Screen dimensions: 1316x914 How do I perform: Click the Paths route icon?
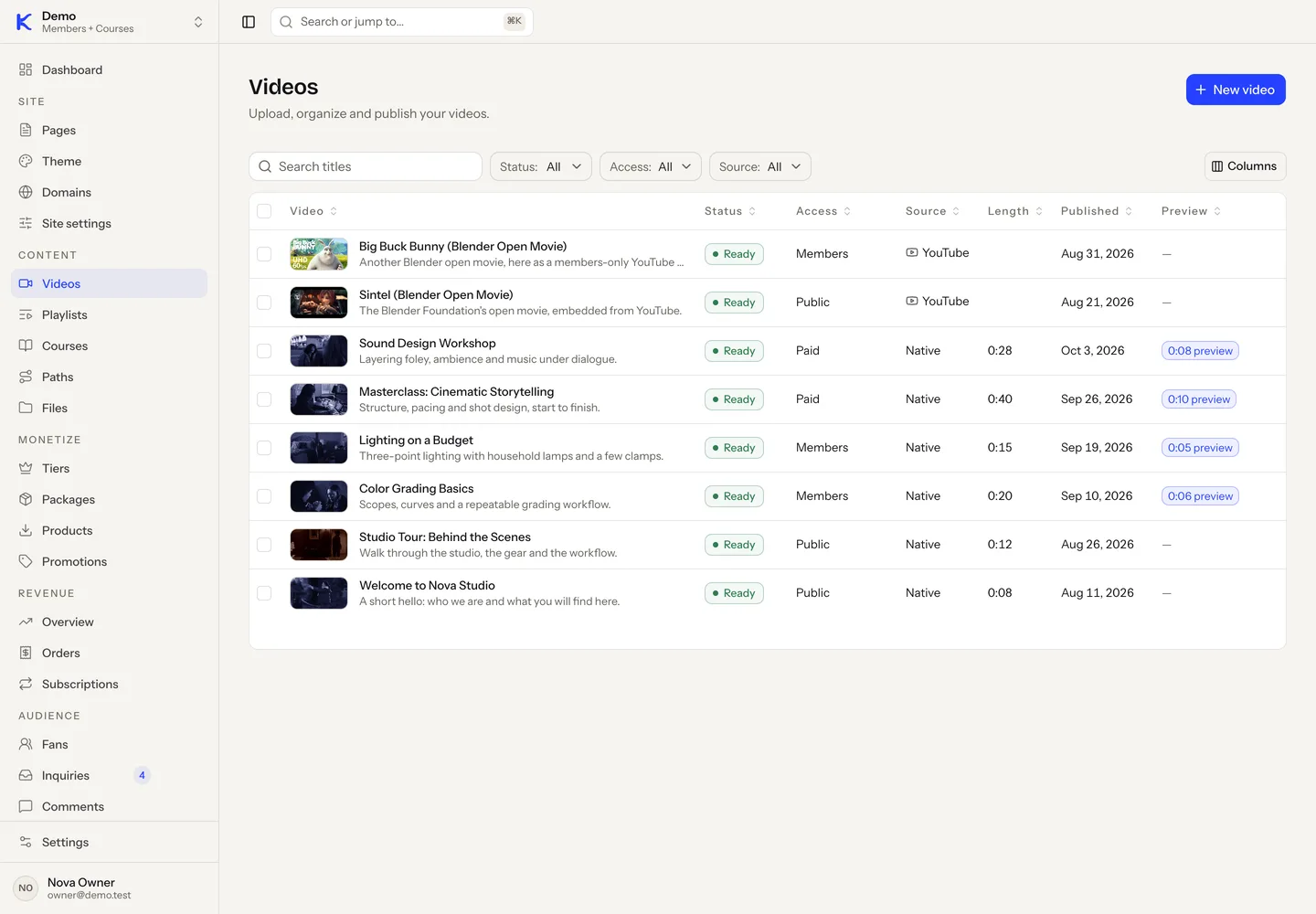(26, 377)
